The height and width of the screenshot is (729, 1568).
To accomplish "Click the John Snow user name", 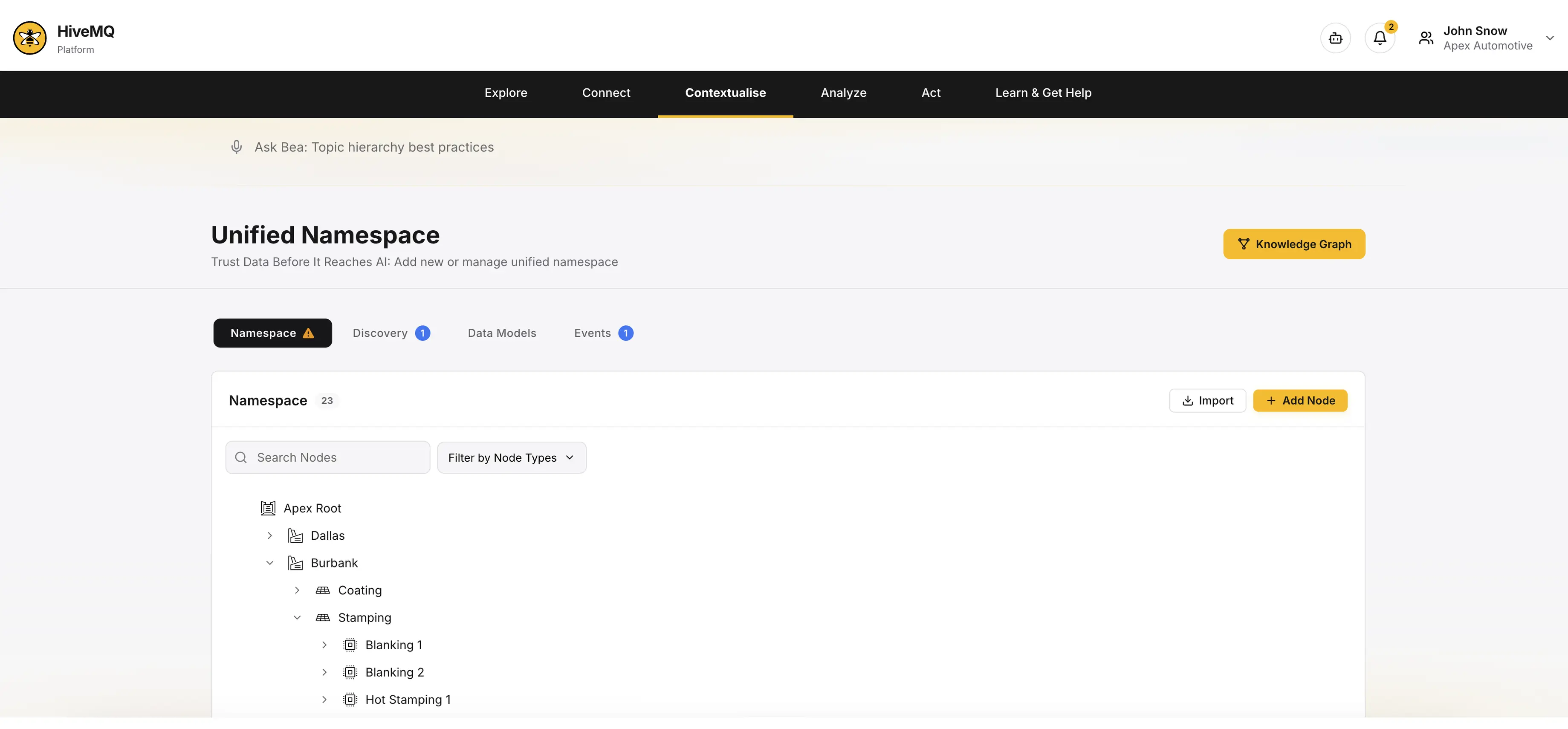I will click(1475, 31).
